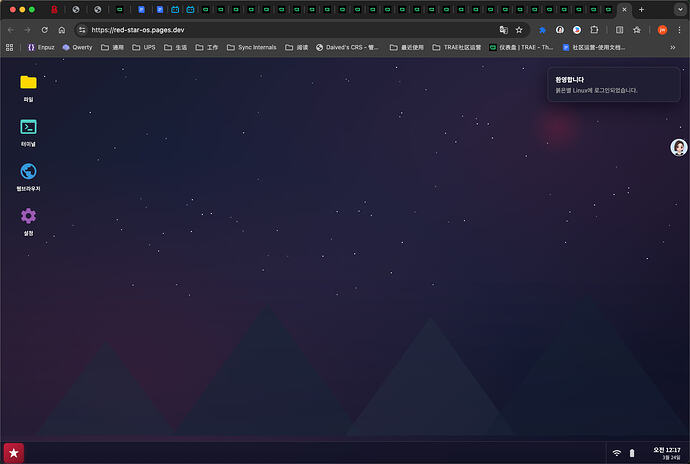Expand the TRAE社区运营 bookmark folder
Viewport: 690px width, 464px height.
pos(457,47)
